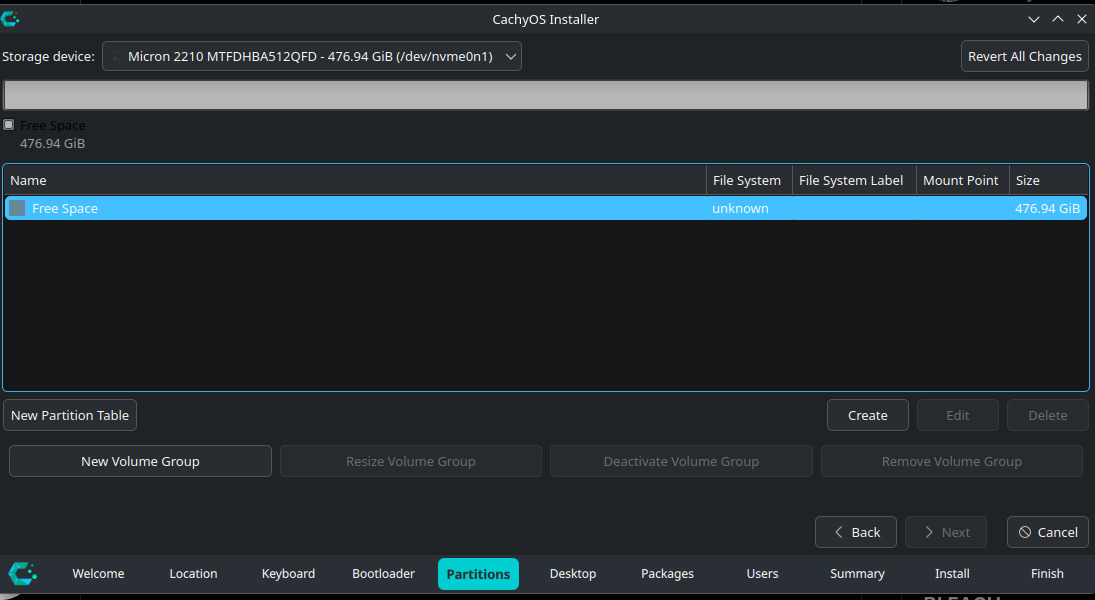Screen dimensions: 1095x600
Task: Click the Mount Point column header
Action: point(963,180)
